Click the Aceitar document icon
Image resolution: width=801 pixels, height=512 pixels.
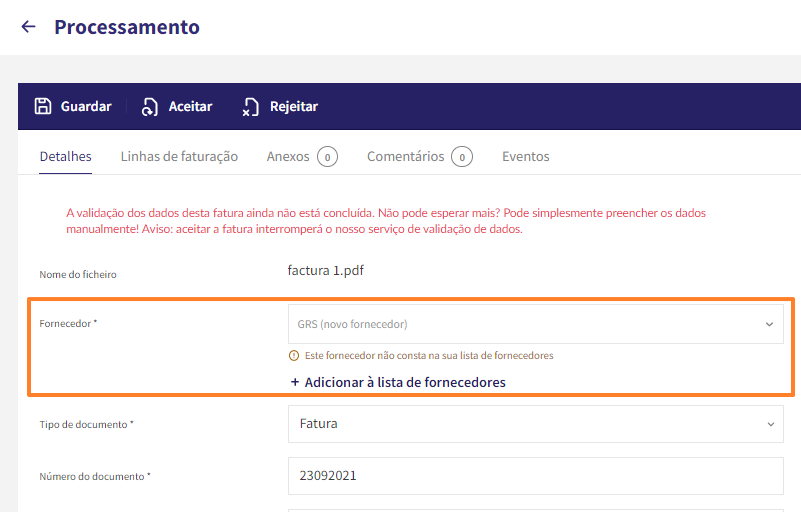pos(150,107)
